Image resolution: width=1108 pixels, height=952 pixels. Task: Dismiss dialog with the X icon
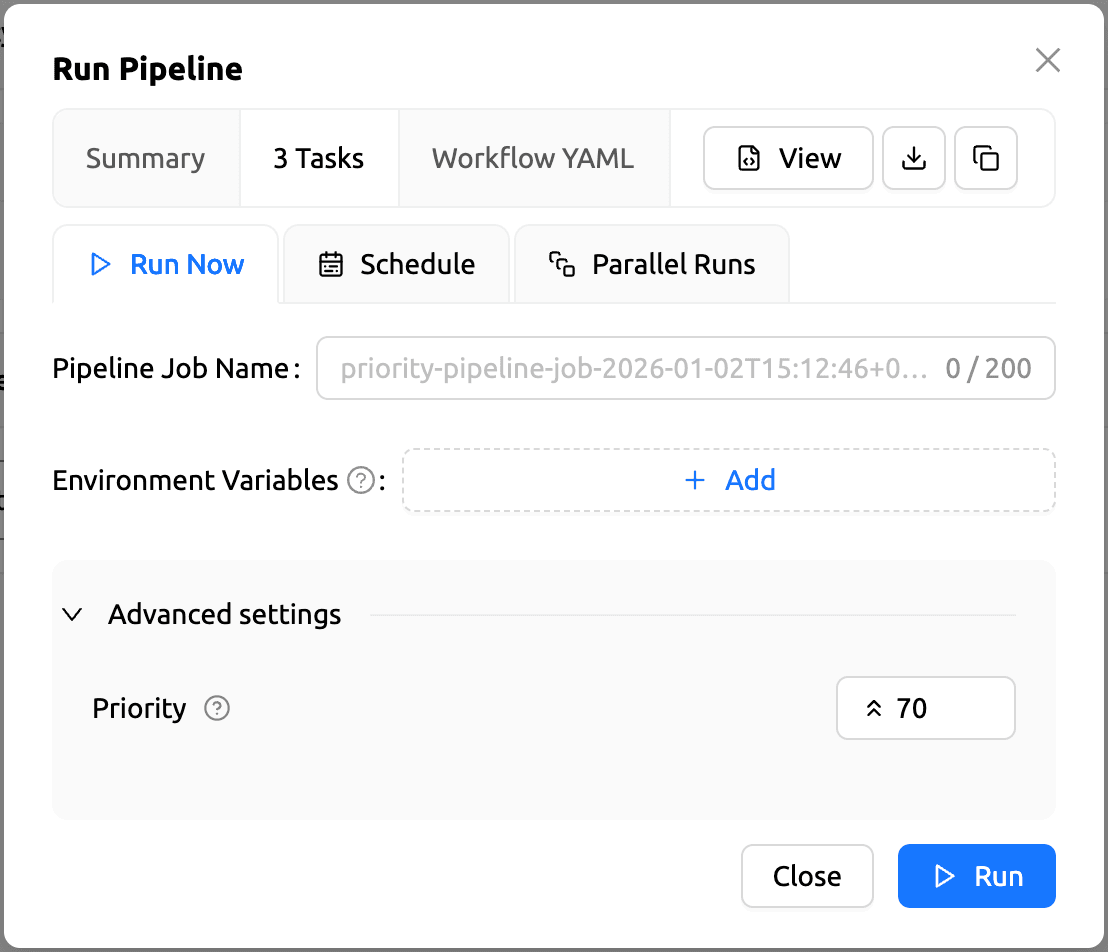(x=1047, y=61)
